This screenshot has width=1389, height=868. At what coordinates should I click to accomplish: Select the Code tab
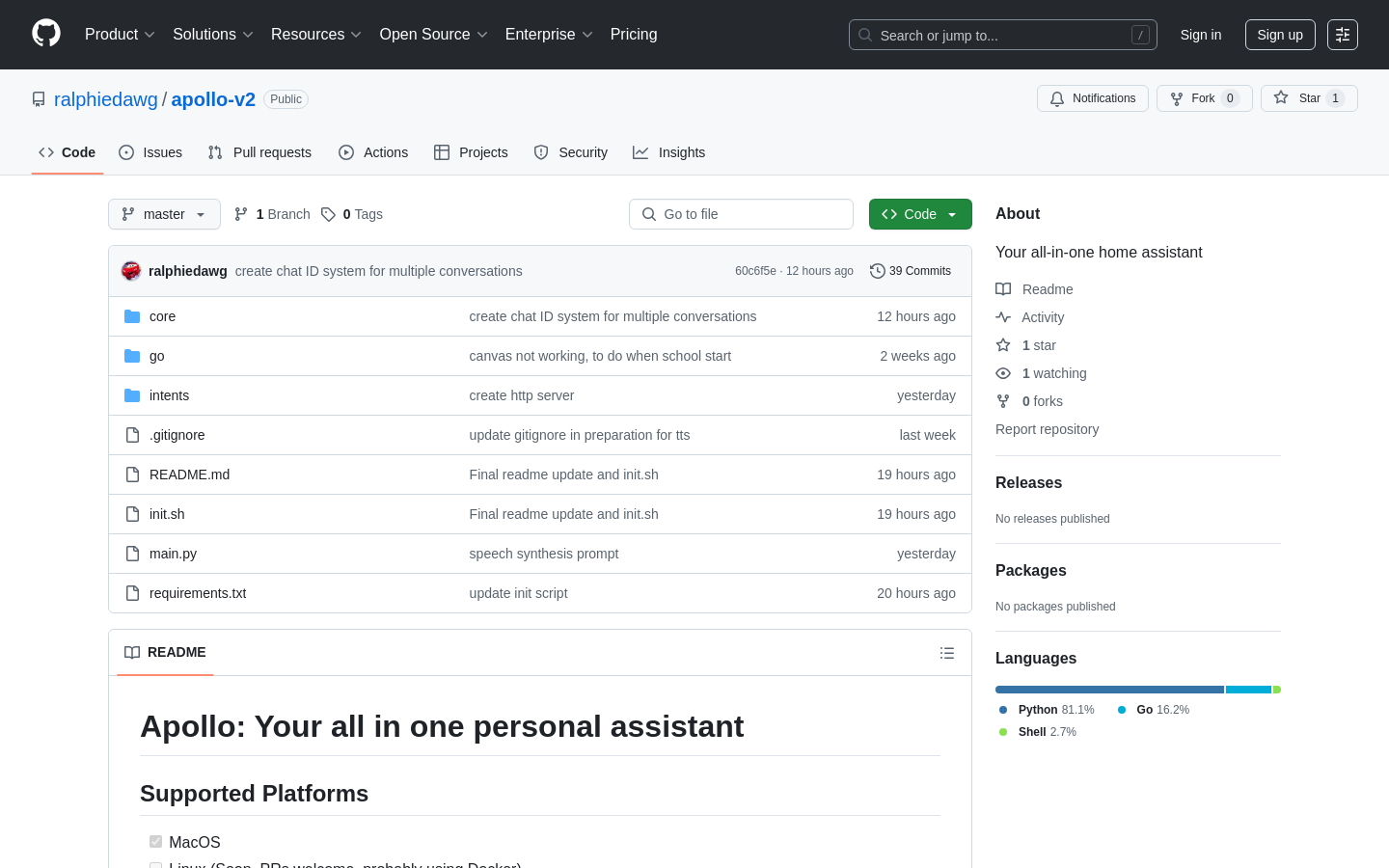point(68,152)
